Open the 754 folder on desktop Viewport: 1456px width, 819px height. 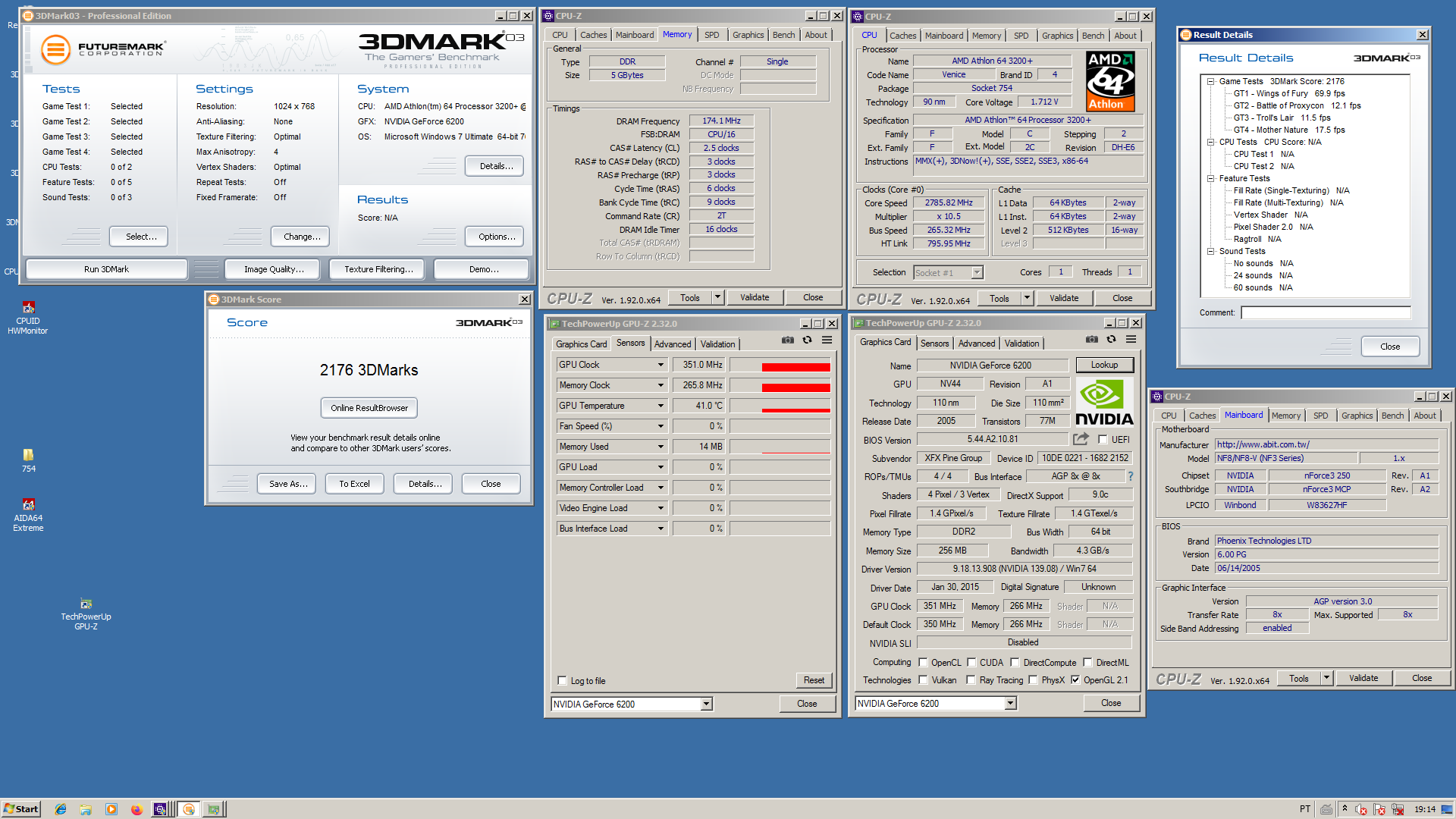[x=28, y=460]
